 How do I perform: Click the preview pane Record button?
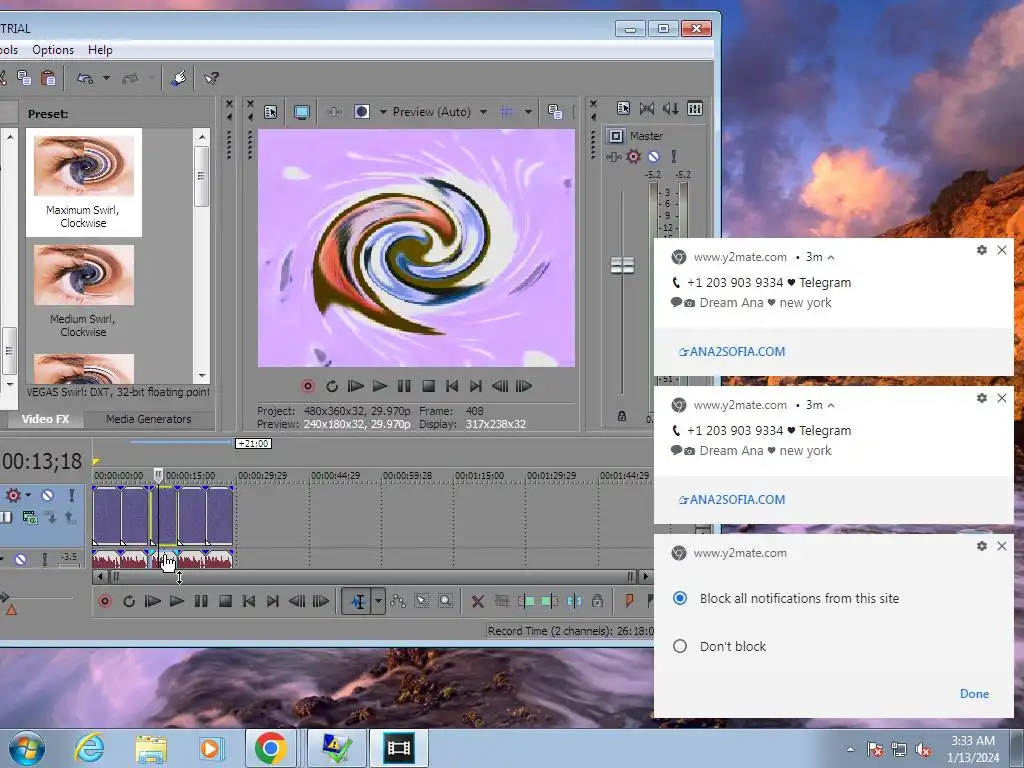point(308,386)
